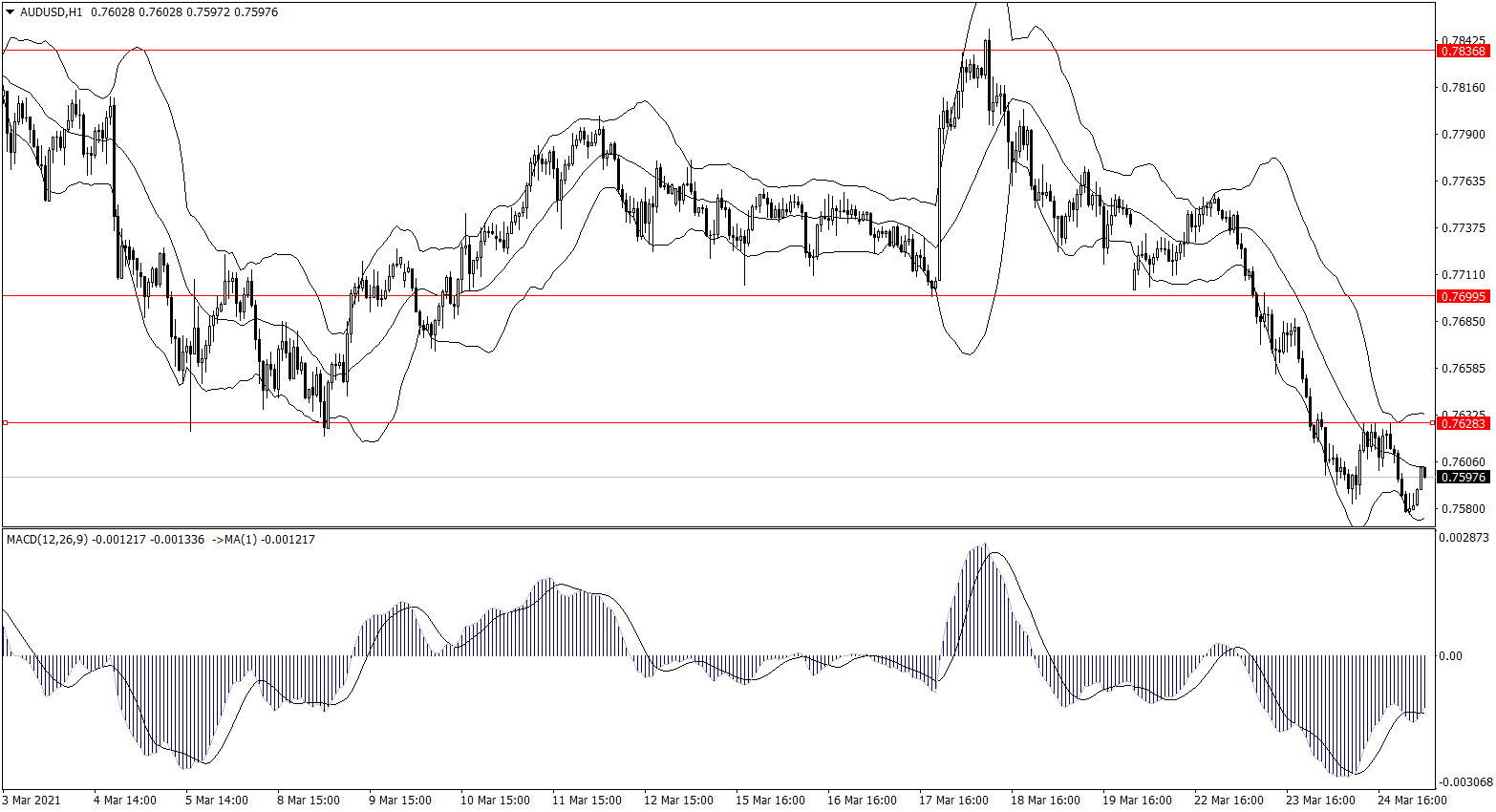Click the 0.77375 price scale value
This screenshot has width=1496, height=812.
point(1463,228)
